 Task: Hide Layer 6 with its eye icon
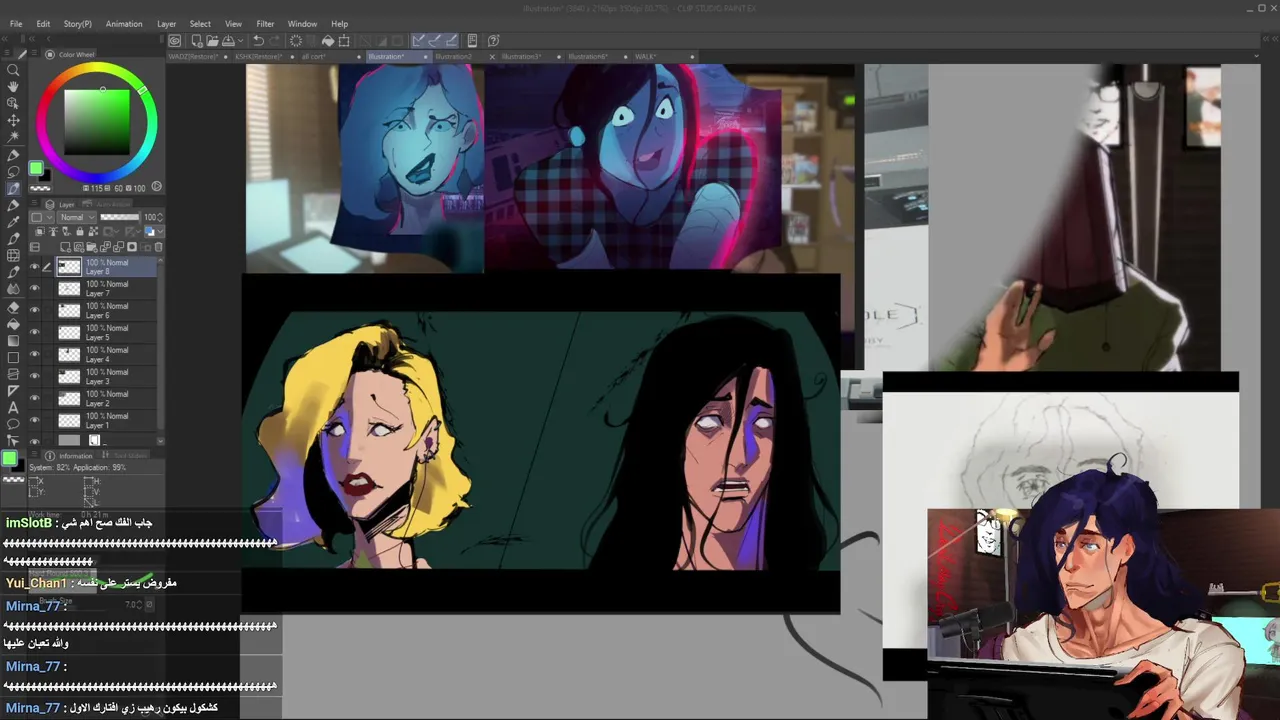tap(34, 310)
